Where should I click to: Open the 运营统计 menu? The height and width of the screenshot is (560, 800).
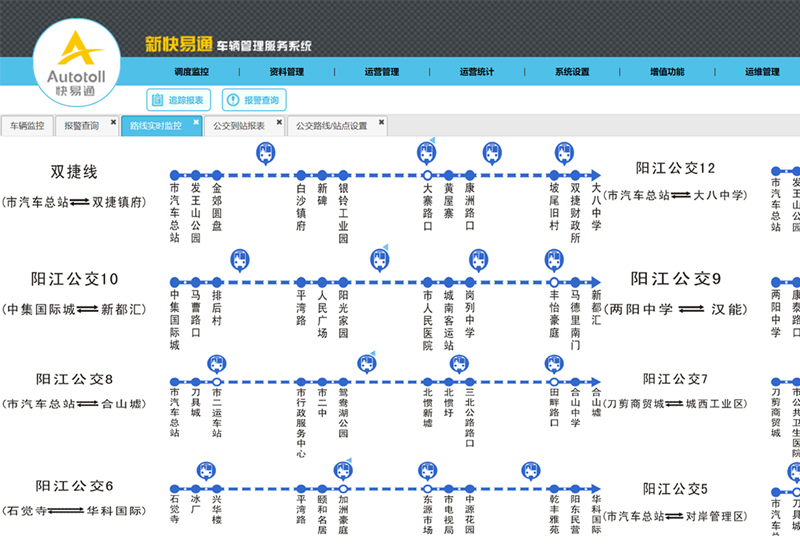(476, 72)
